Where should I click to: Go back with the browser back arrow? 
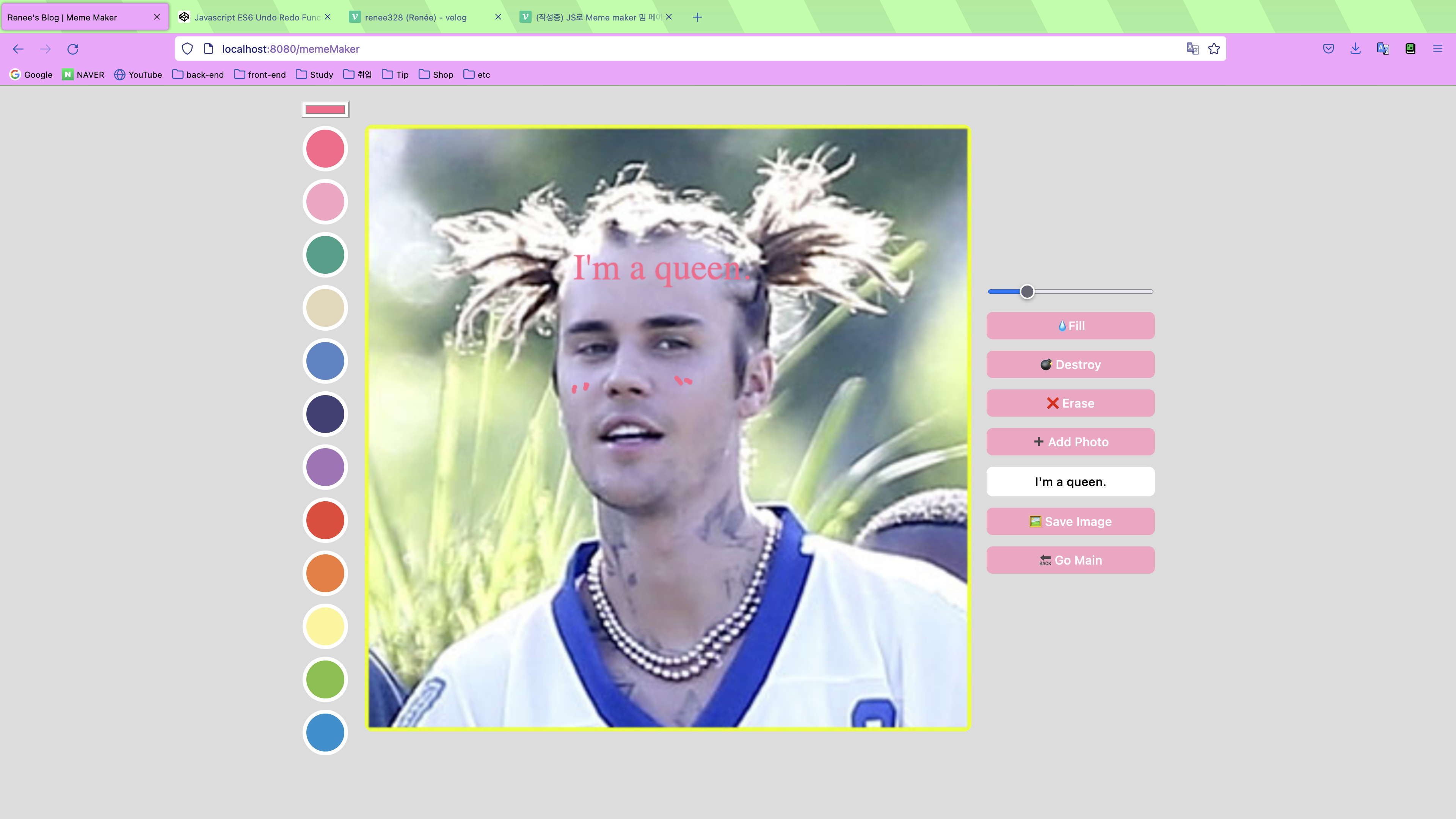(18, 49)
